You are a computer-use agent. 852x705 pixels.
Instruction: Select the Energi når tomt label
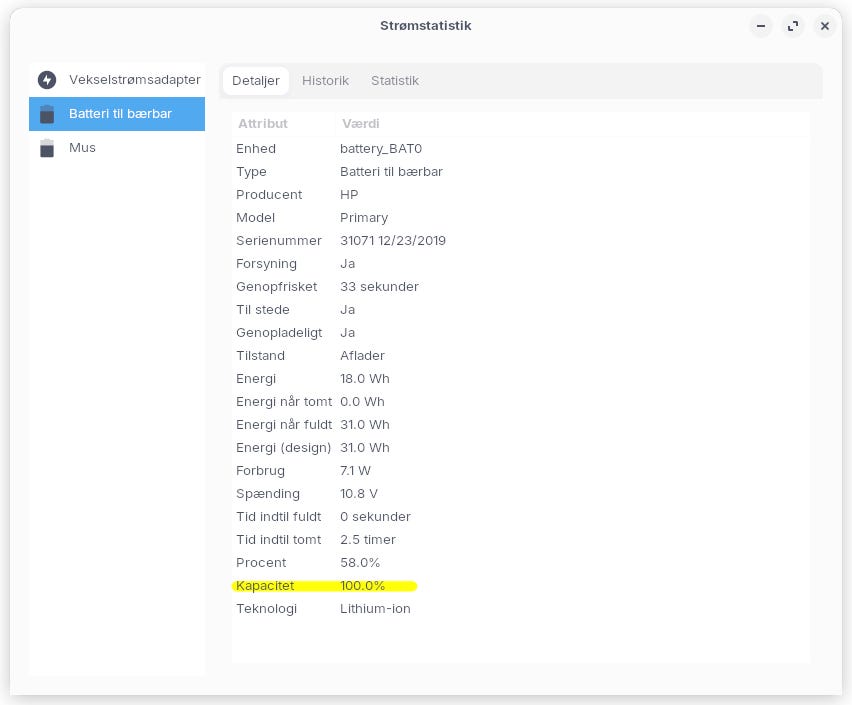[284, 402]
